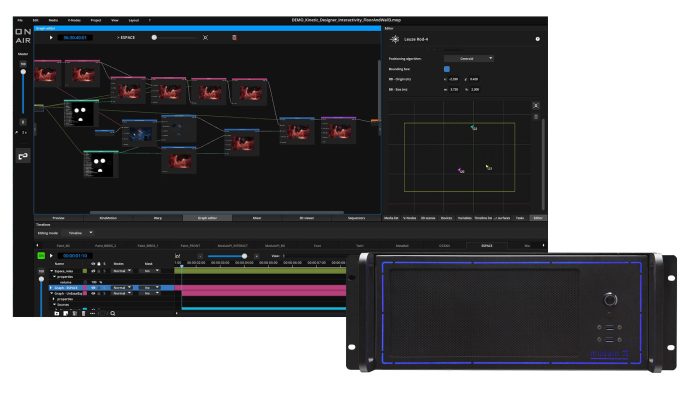Toggle visibility eye of selected Graph layer

pos(93,288)
